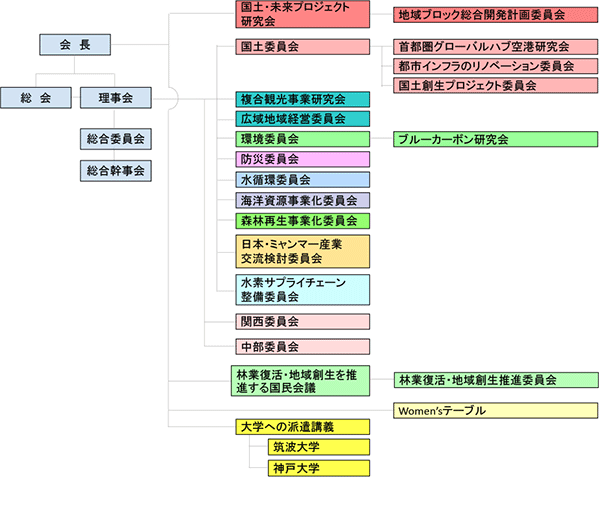Select 水素サプライチェーン整備委員会 box
The image size is (599, 507).
click(x=303, y=290)
